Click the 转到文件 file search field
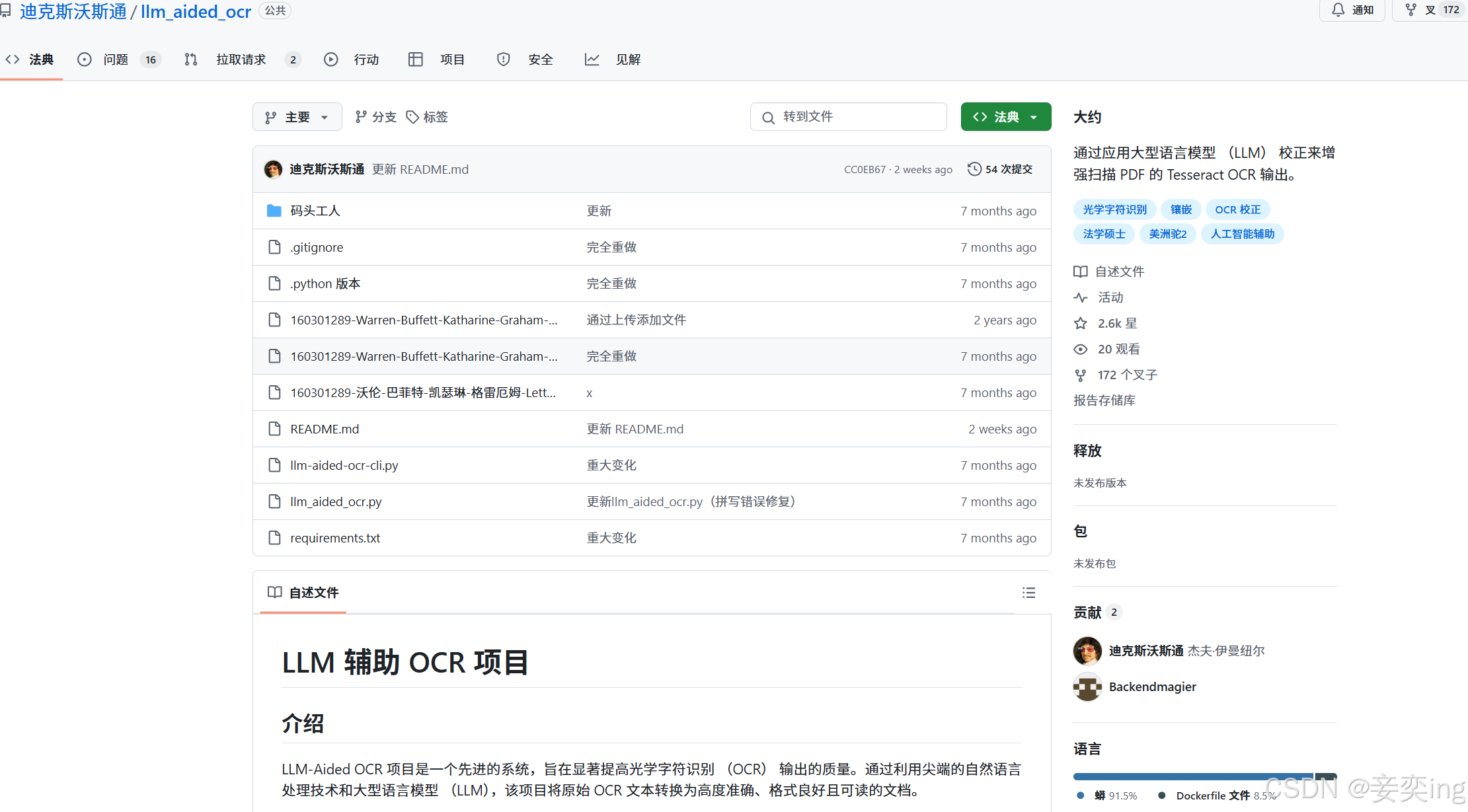This screenshot has height=812, width=1468. click(848, 116)
